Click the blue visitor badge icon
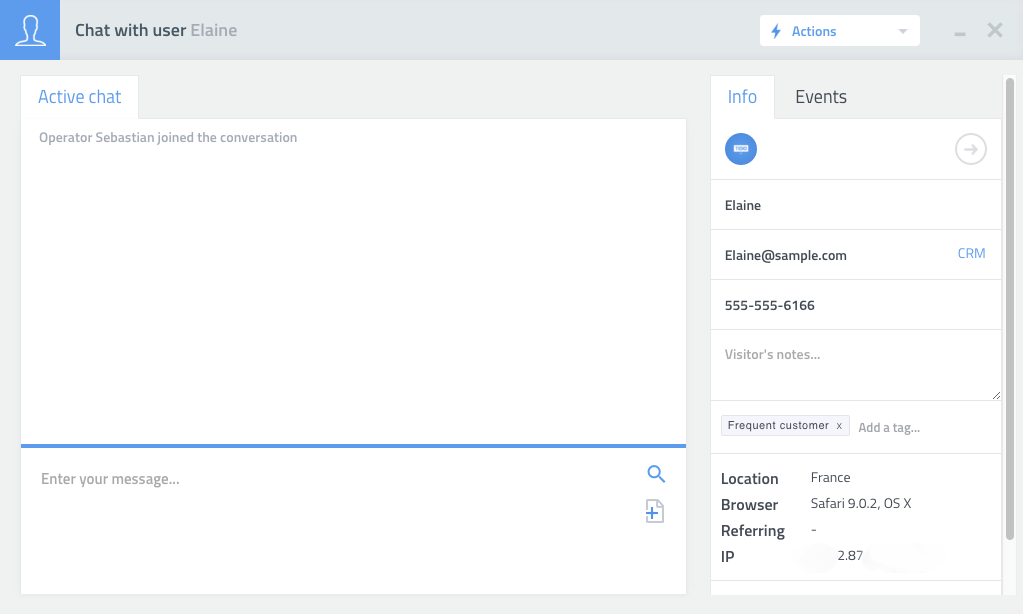This screenshot has height=614, width=1023. point(741,149)
